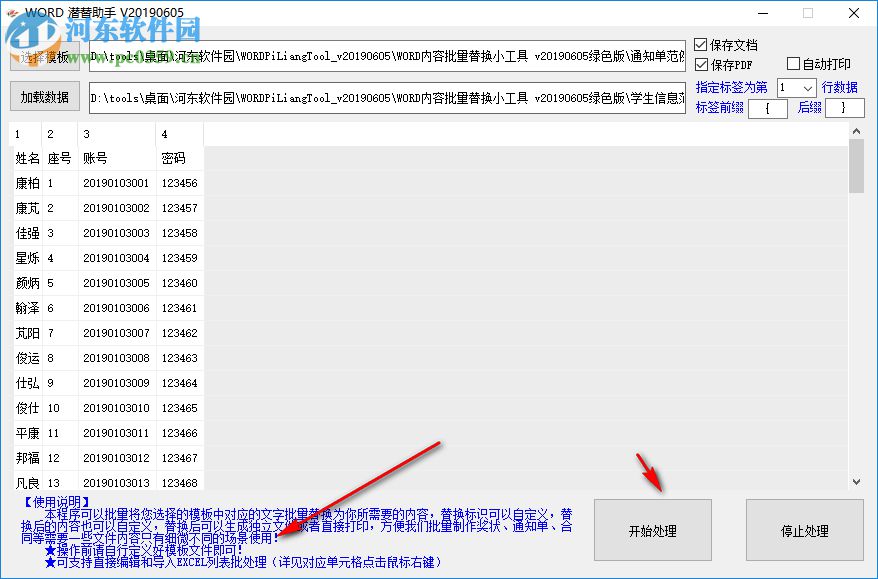This screenshot has height=579, width=878.
Task: Select the 密码 password column header
Action: coord(172,158)
